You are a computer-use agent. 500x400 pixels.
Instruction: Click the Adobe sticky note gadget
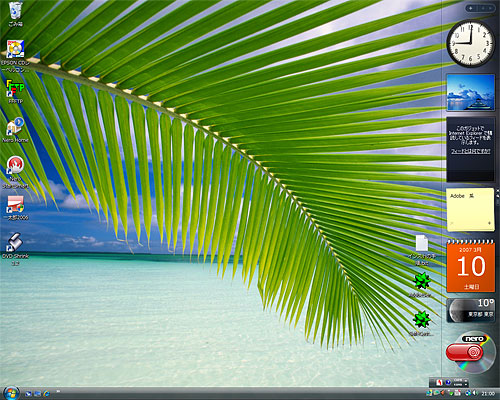[470, 209]
